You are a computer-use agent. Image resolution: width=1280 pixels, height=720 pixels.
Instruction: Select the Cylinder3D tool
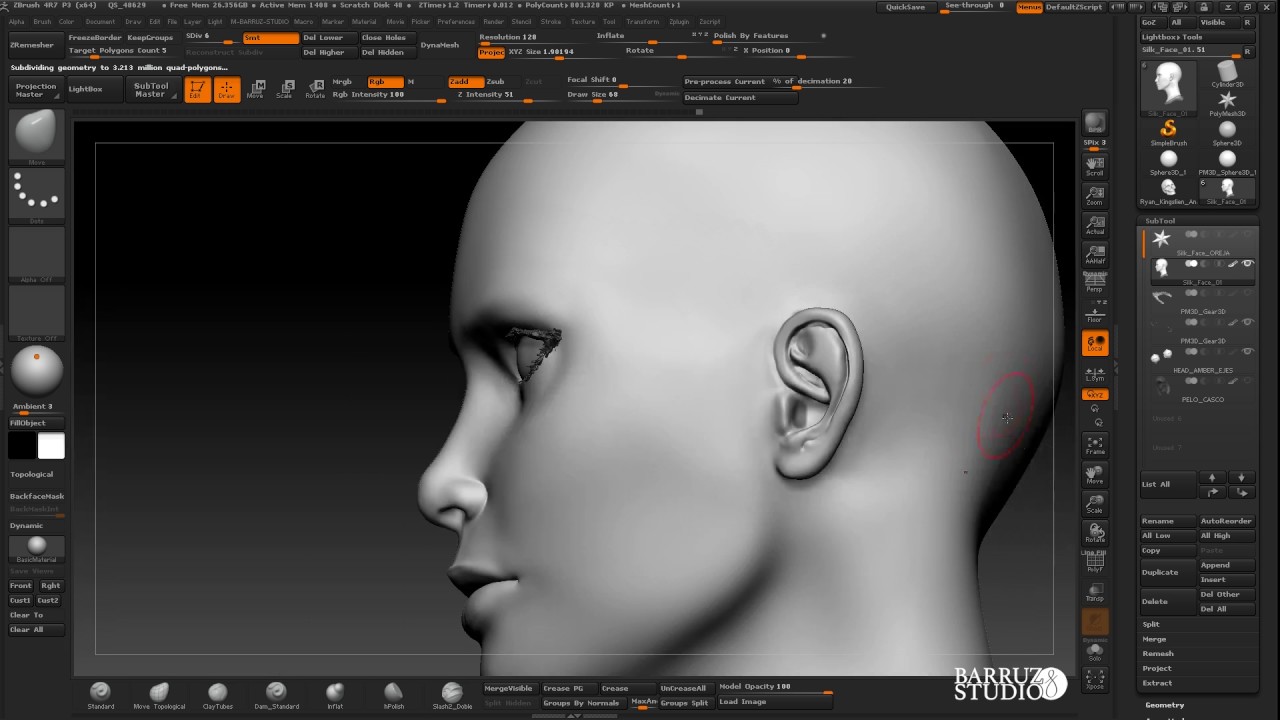coord(1227,73)
